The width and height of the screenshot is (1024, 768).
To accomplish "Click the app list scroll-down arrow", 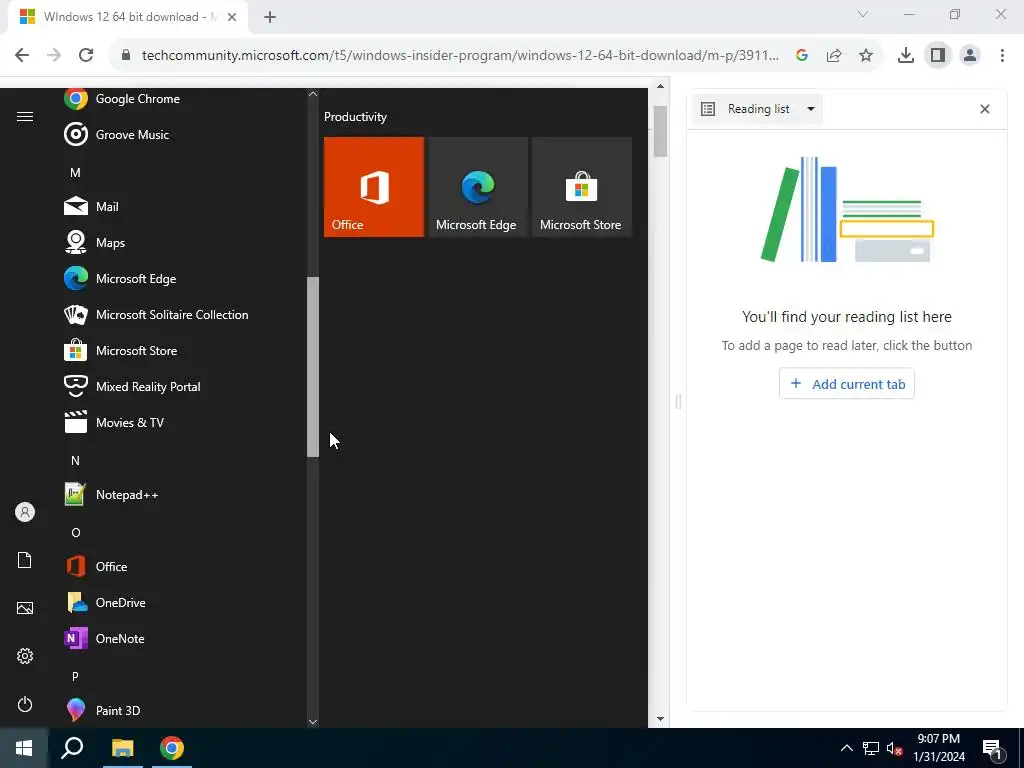I will [x=313, y=722].
